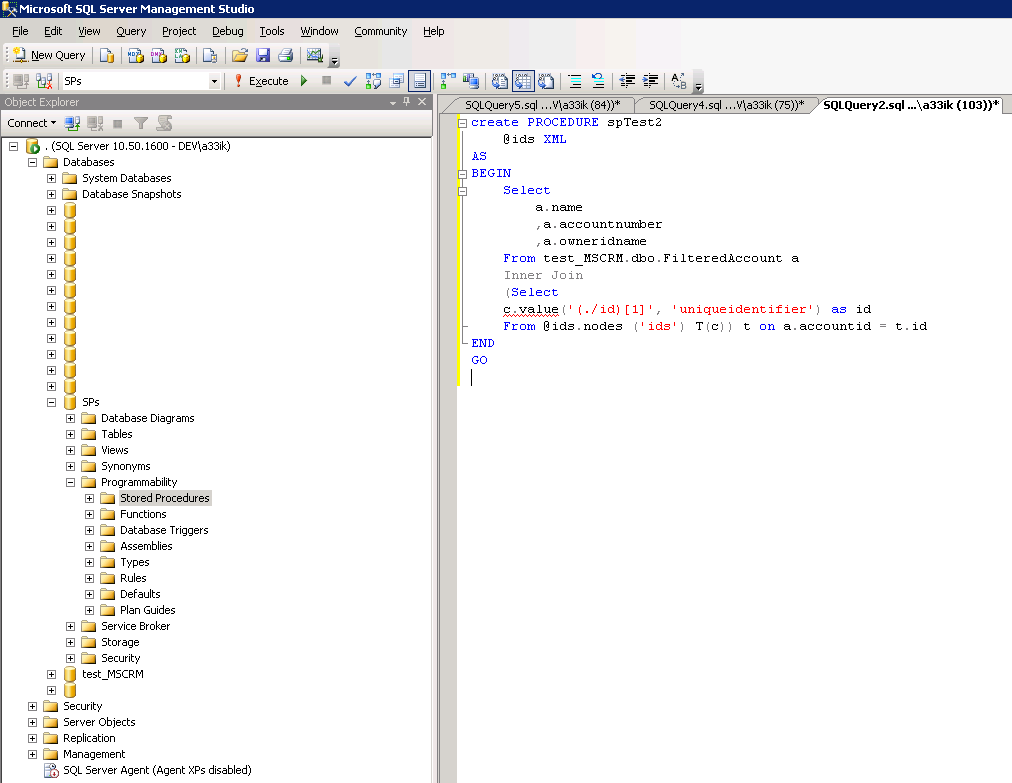Switch to the SQLQuery5.sql tab
The image size is (1012, 783).
[x=542, y=105]
